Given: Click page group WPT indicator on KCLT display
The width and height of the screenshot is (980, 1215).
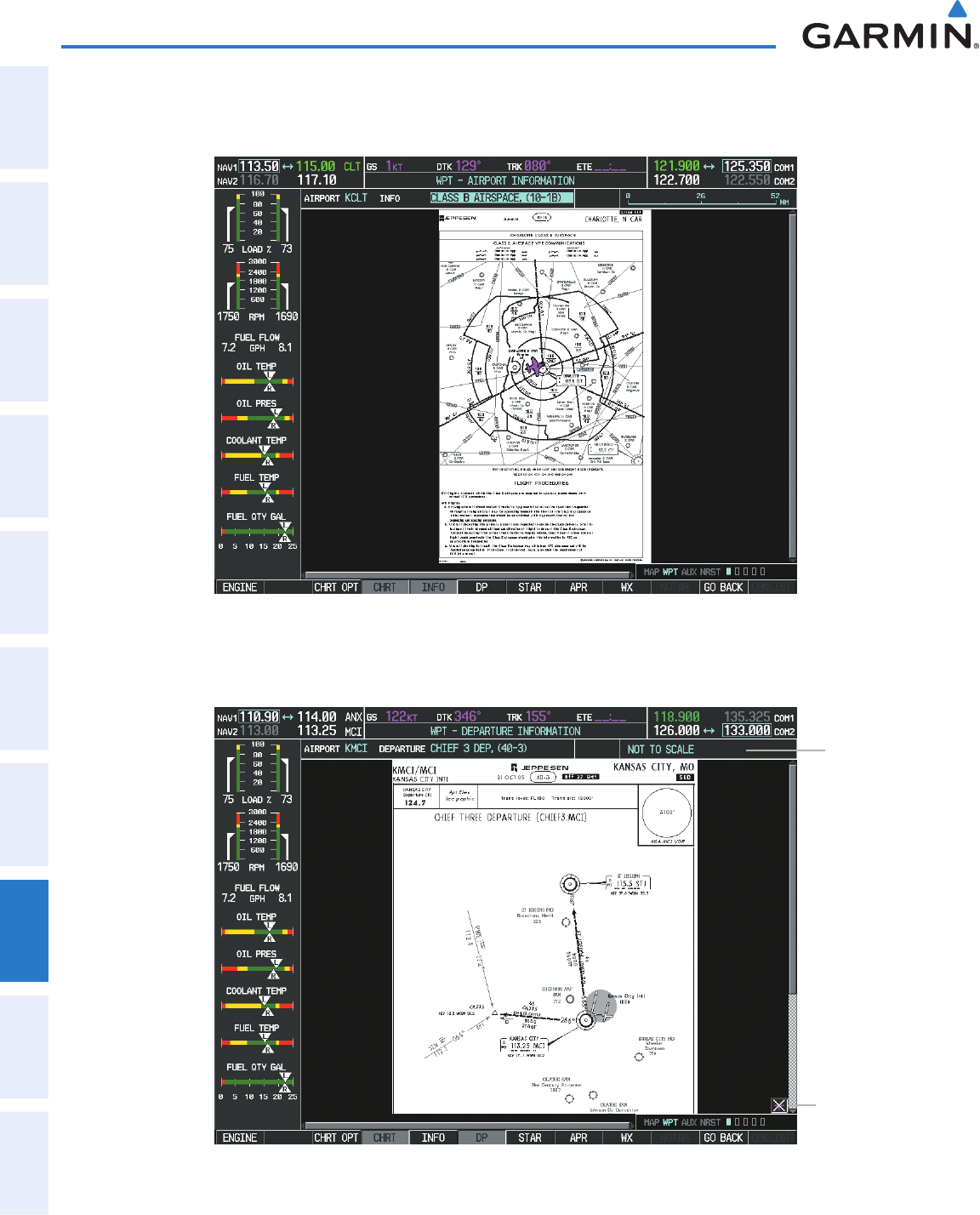Looking at the screenshot, I should coord(670,573).
